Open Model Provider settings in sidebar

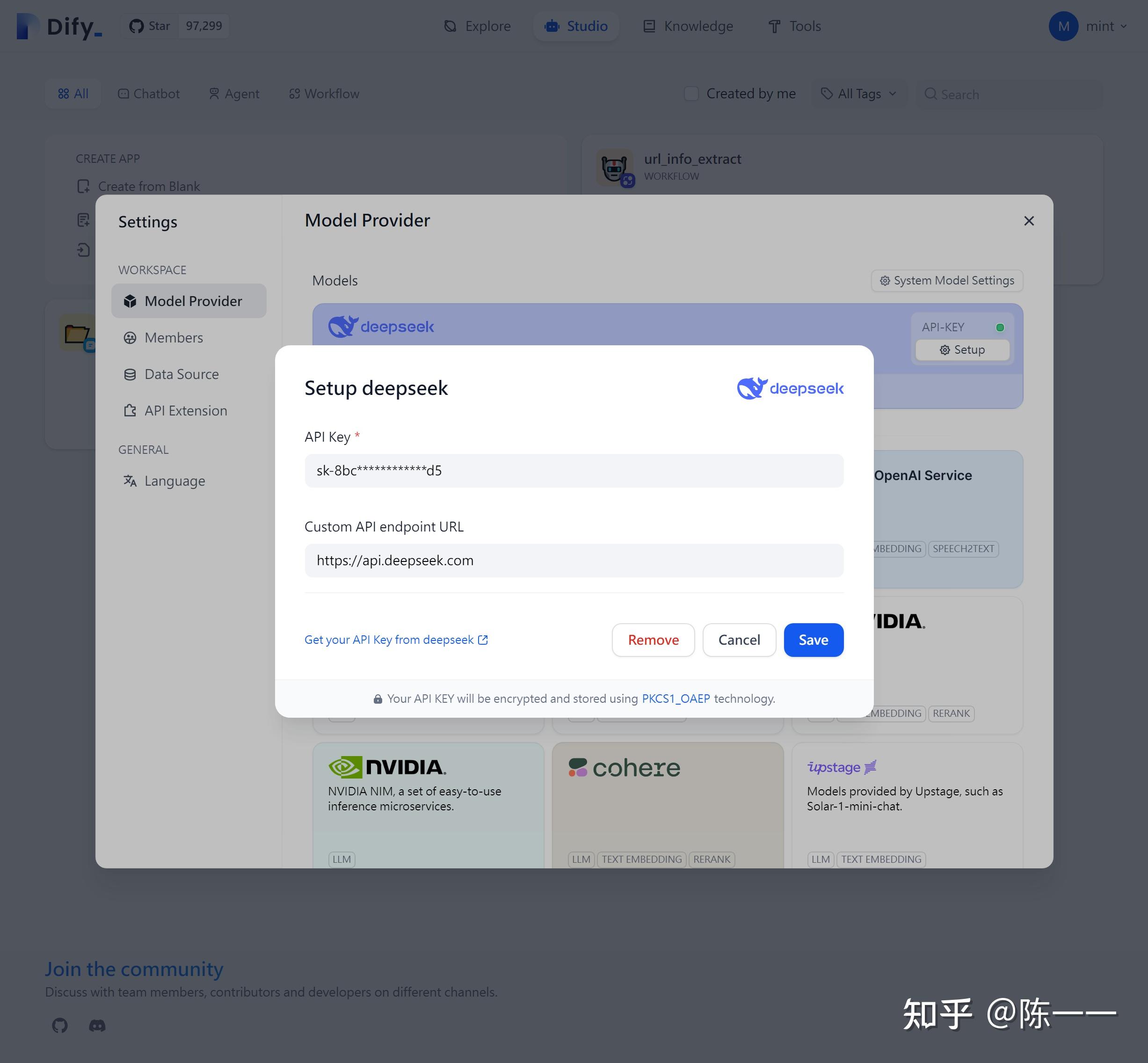pyautogui.click(x=189, y=301)
